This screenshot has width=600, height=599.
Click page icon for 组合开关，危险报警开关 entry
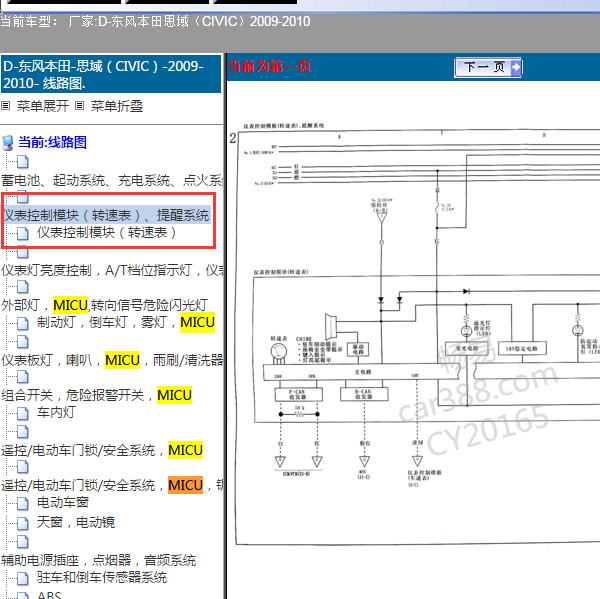click(x=23, y=377)
